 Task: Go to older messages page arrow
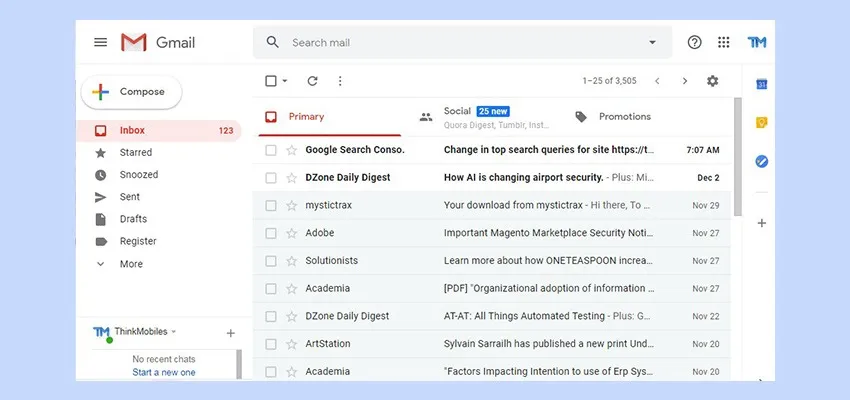[x=685, y=81]
